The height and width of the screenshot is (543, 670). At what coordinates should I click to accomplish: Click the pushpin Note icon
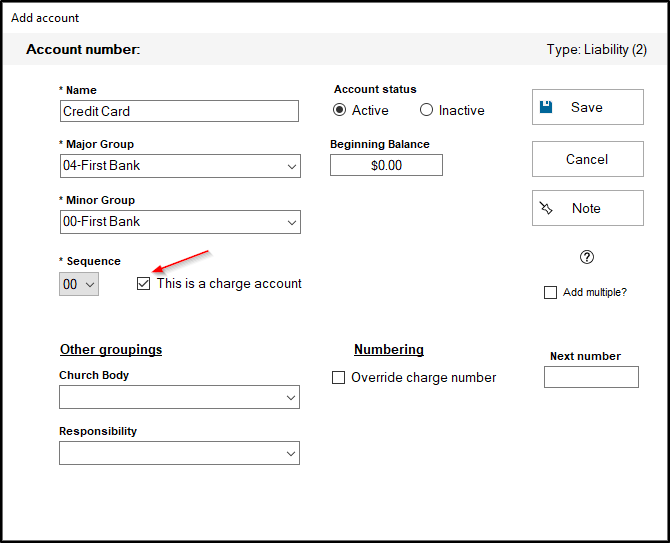(x=546, y=208)
